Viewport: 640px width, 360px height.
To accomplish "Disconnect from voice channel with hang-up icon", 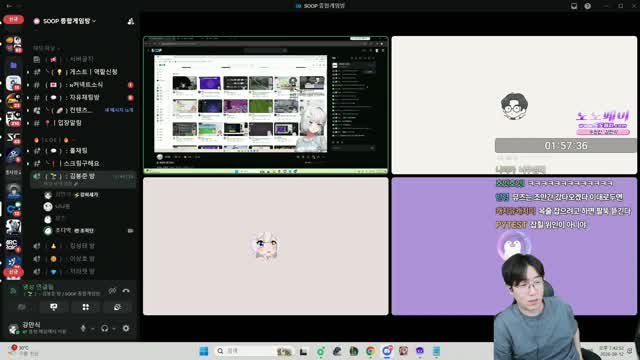I will click(126, 291).
